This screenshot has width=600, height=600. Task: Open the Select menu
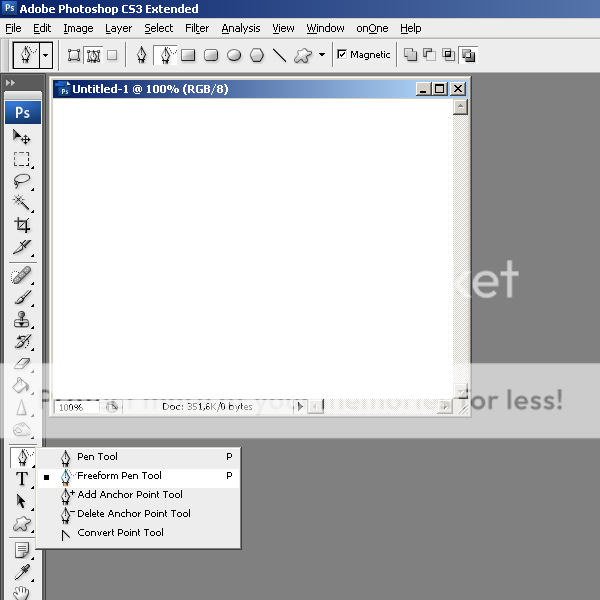[158, 28]
